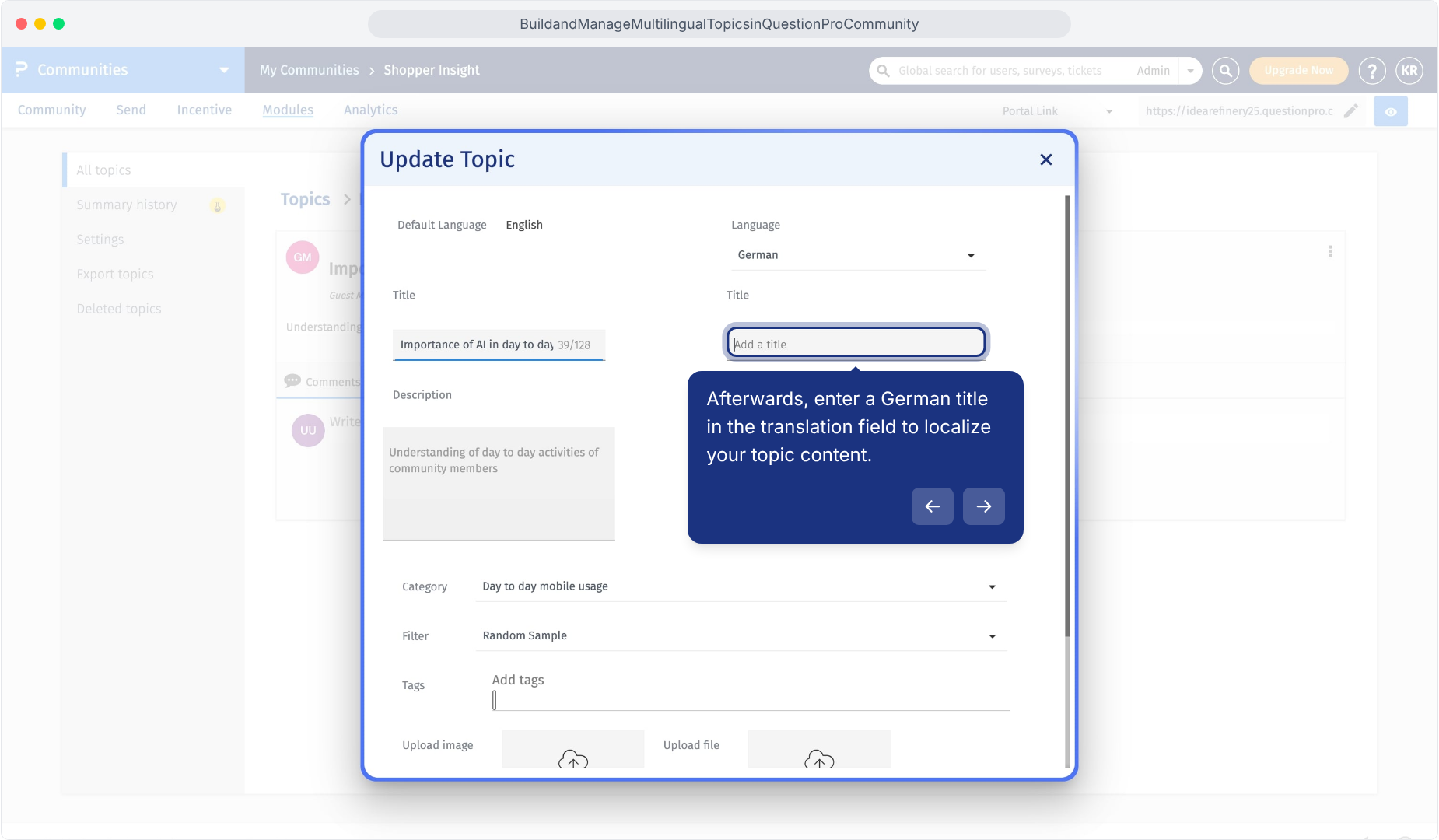This screenshot has width=1439, height=840.
Task: Open the KR user avatar menu
Action: coord(1409,71)
